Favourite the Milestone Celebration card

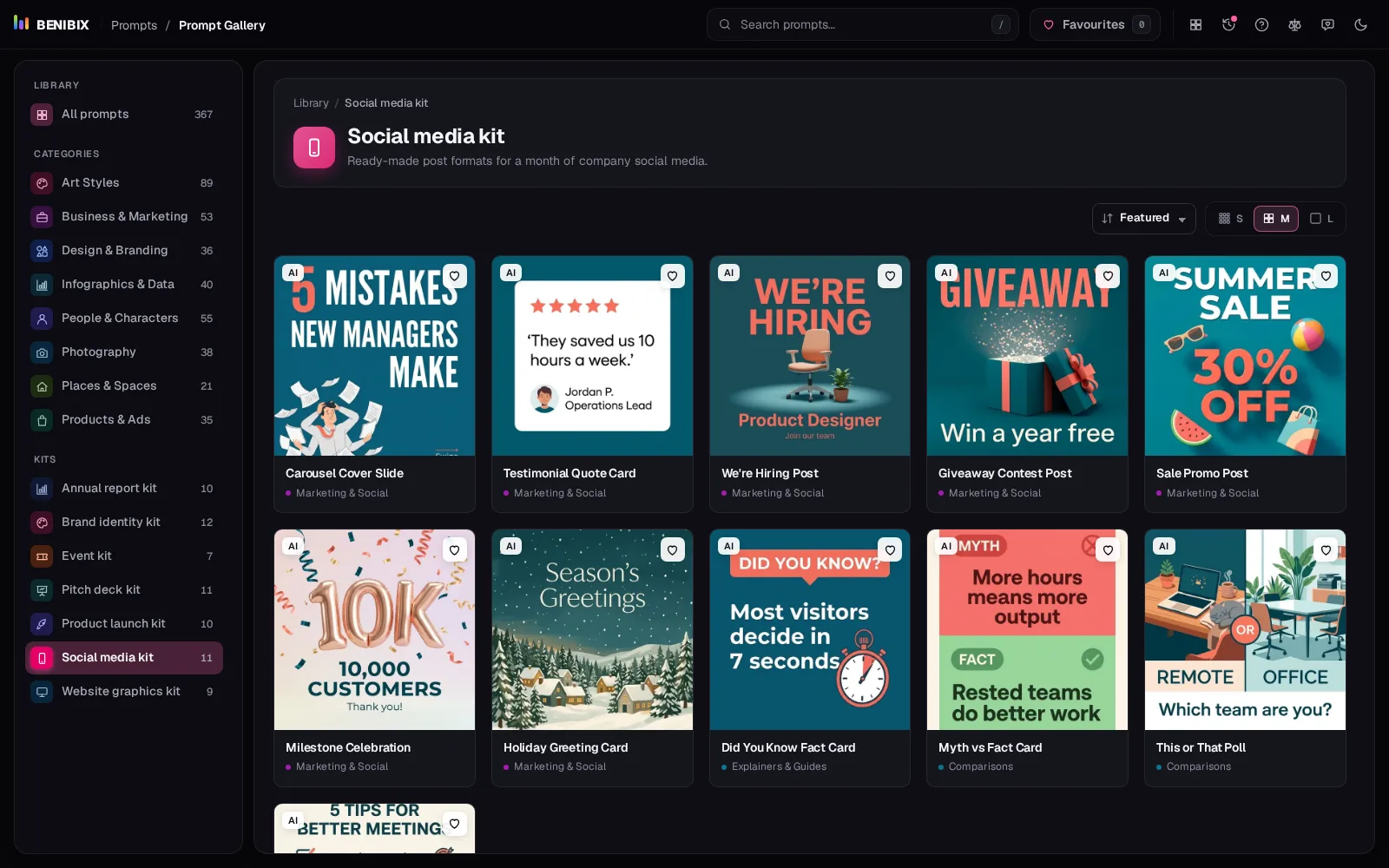(454, 549)
